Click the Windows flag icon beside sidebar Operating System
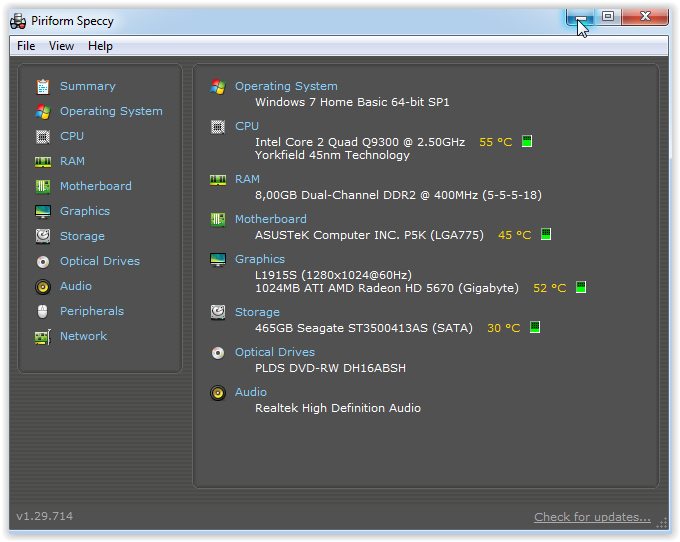 [x=42, y=112]
